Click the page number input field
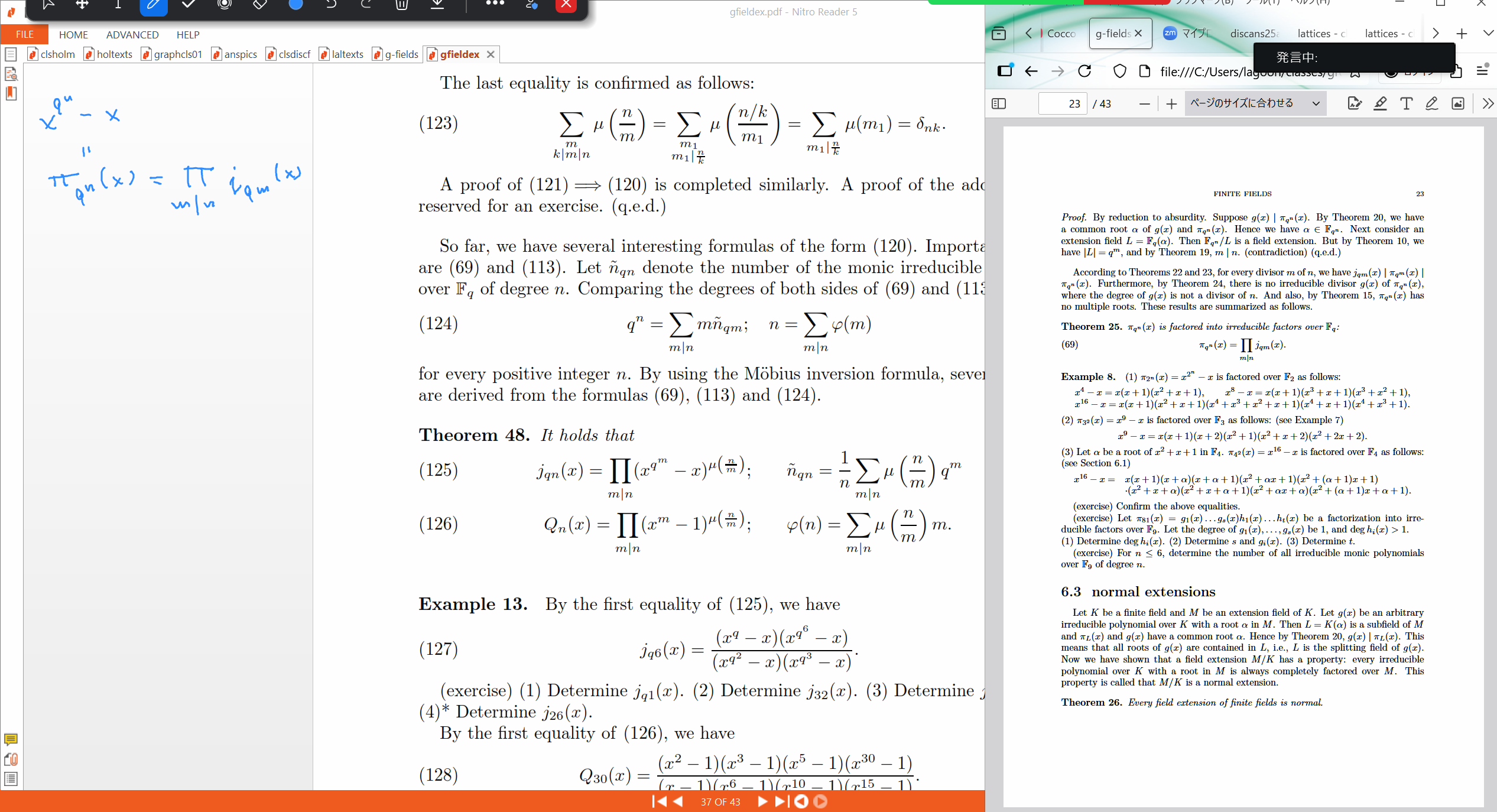The width and height of the screenshot is (1497, 812). click(x=1063, y=103)
